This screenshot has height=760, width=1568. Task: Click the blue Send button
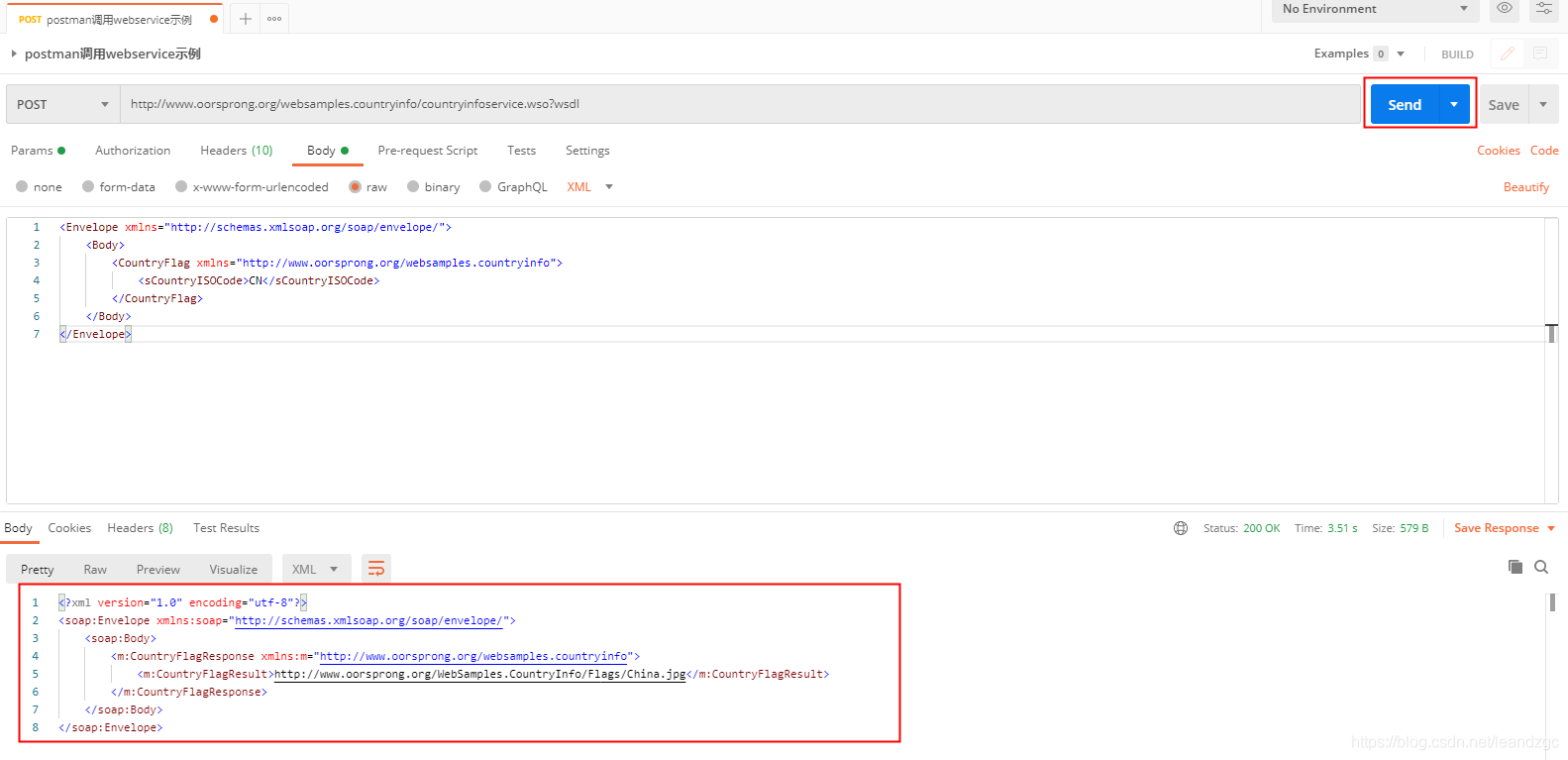1404,104
